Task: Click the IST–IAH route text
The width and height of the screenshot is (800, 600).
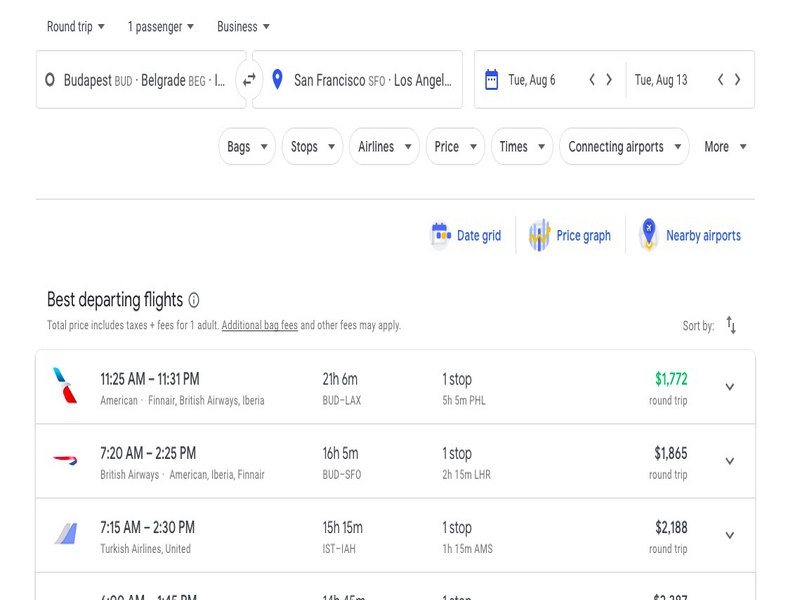Action: point(339,549)
